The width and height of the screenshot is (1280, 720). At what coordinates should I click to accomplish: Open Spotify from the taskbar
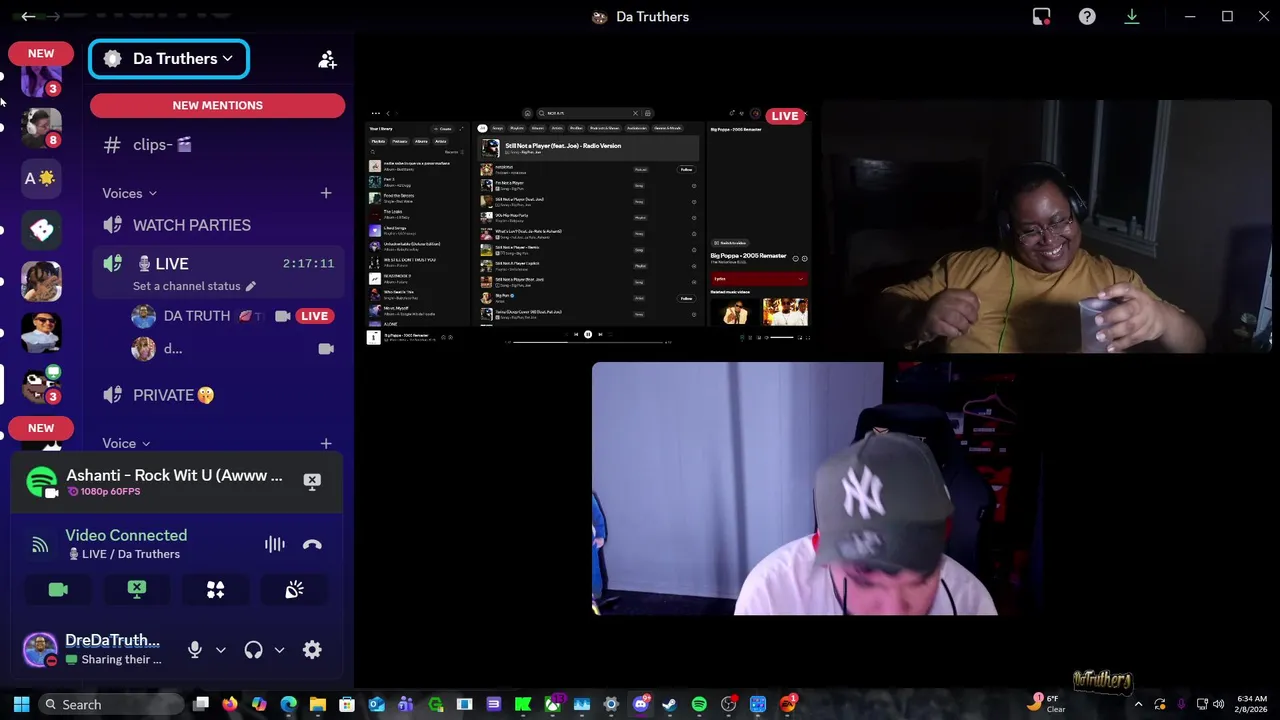pyautogui.click(x=699, y=704)
